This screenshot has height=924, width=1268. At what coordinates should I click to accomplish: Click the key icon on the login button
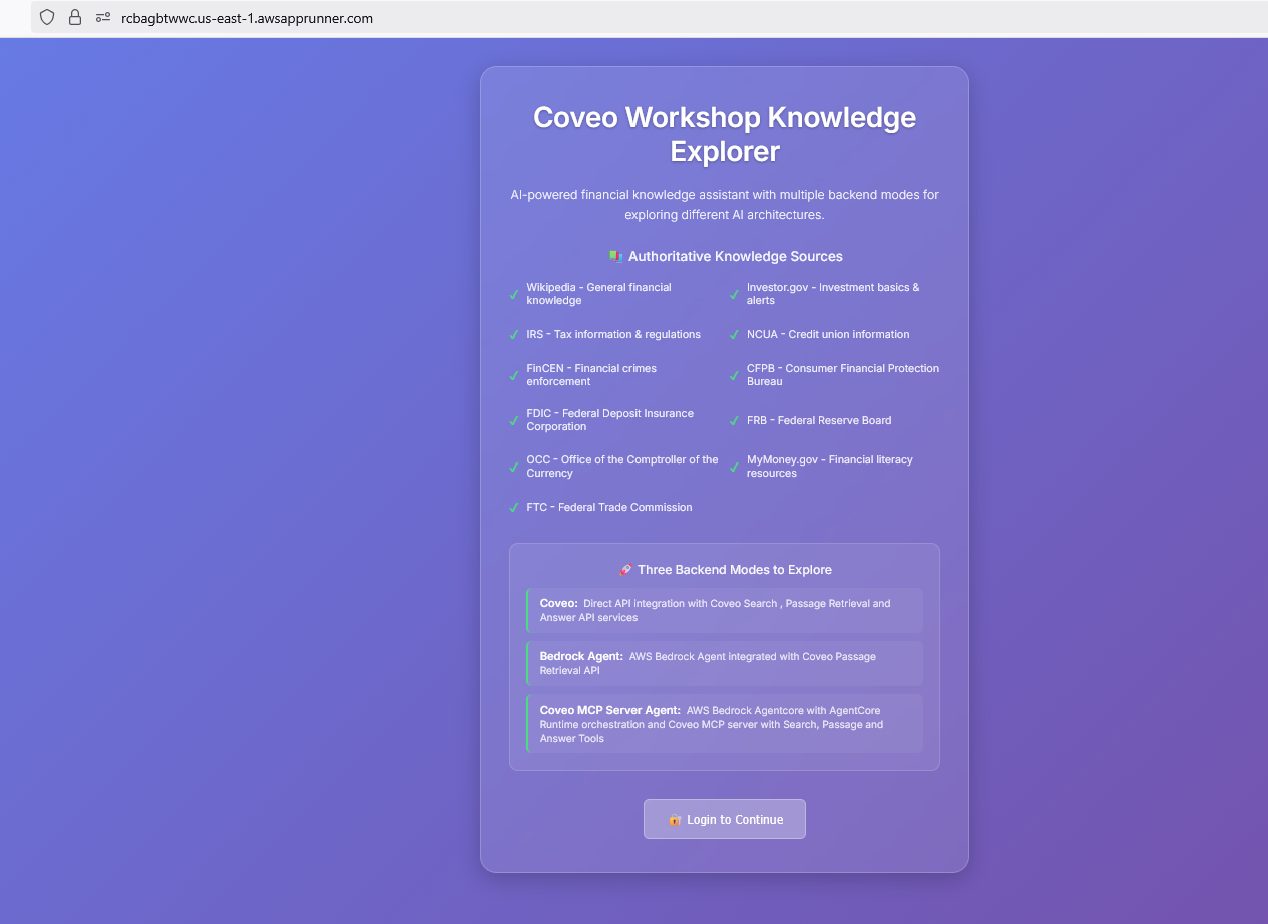(674, 819)
